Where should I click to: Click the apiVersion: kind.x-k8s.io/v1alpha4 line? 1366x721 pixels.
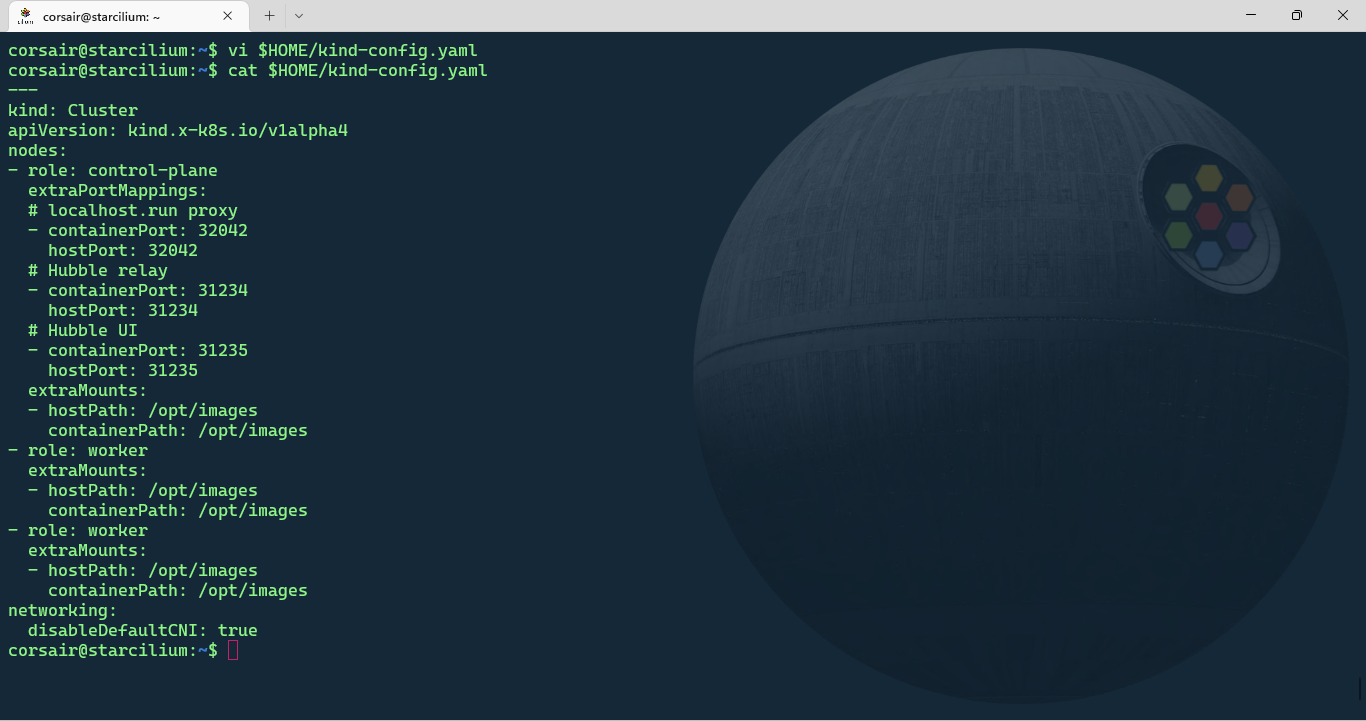pyautogui.click(x=175, y=130)
